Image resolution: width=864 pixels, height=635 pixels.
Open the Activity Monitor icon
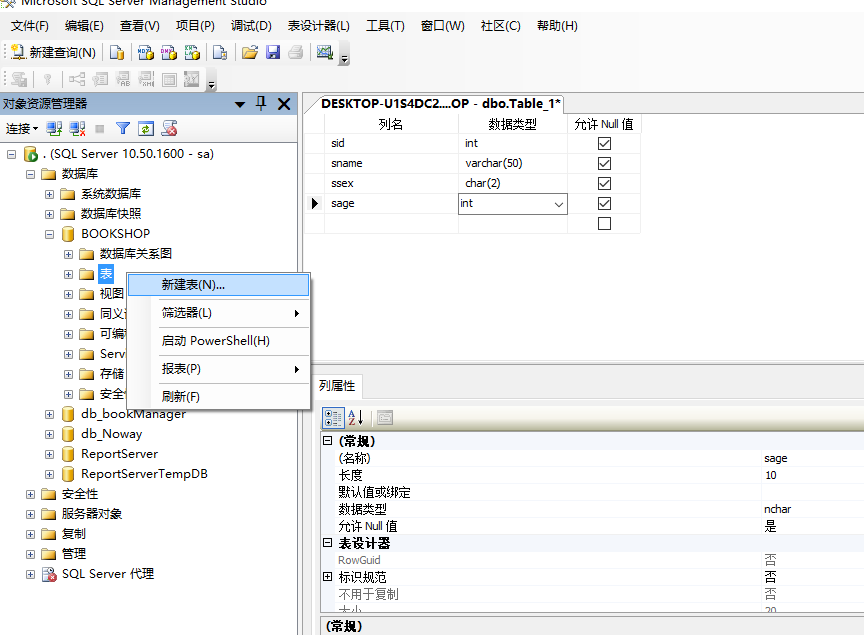pyautogui.click(x=325, y=52)
